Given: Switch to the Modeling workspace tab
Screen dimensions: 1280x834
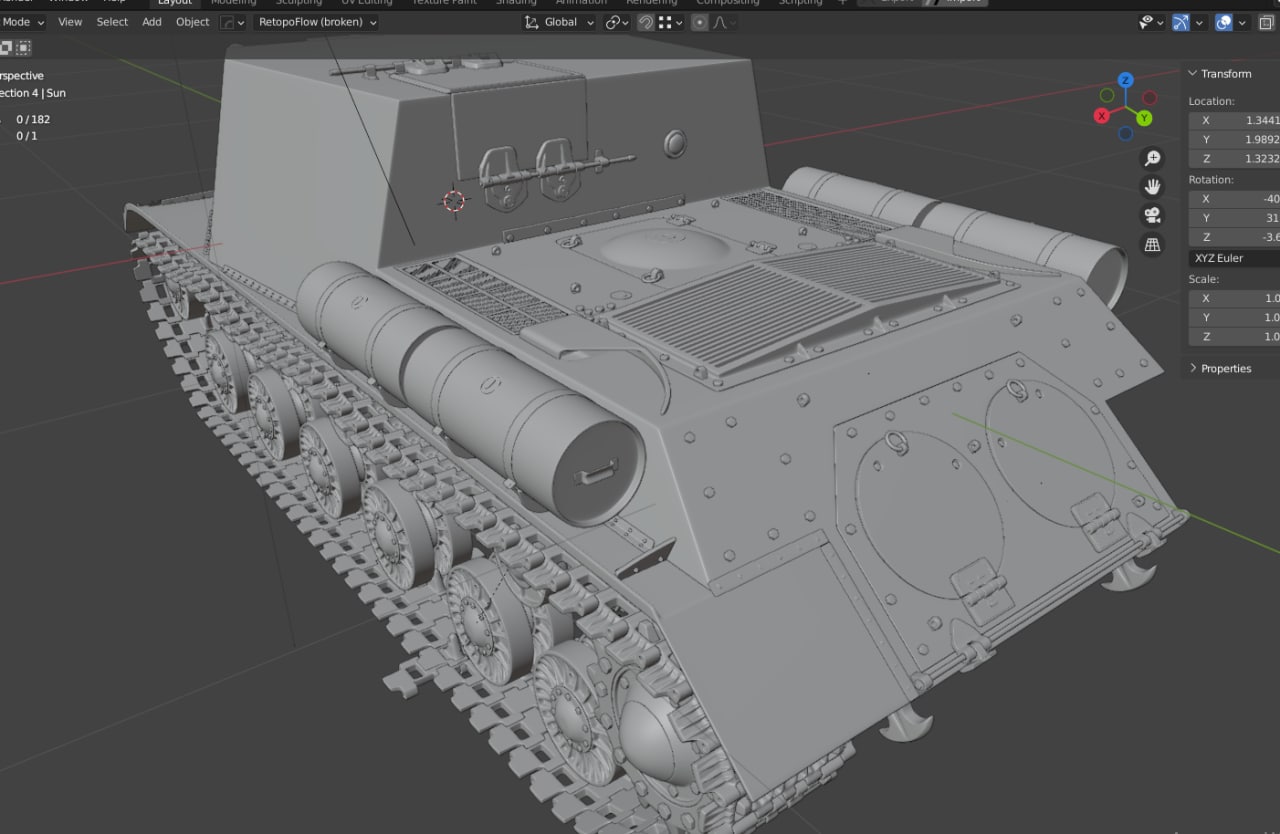Looking at the screenshot, I should tap(233, 3).
